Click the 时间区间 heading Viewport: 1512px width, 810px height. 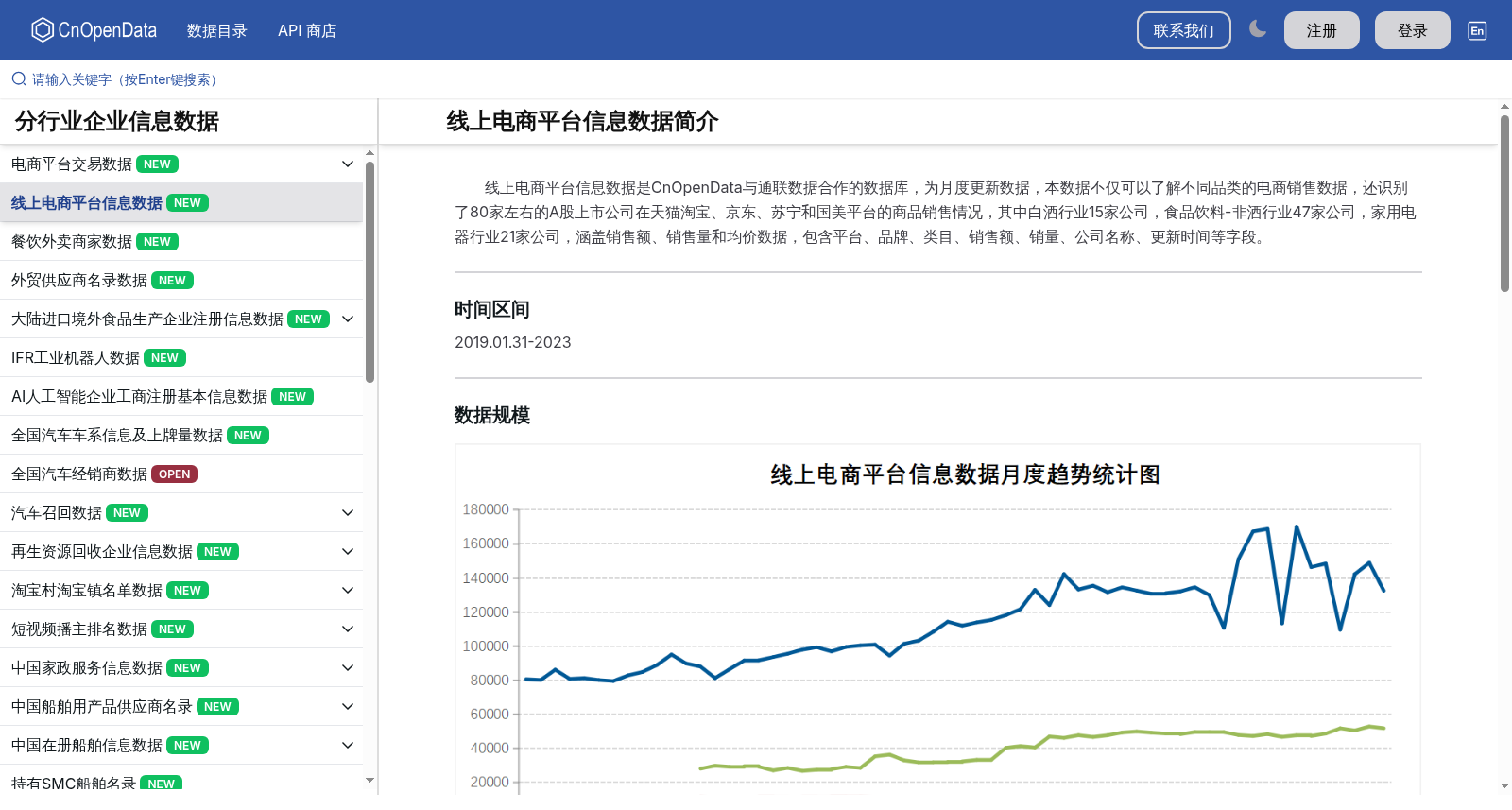tap(492, 310)
